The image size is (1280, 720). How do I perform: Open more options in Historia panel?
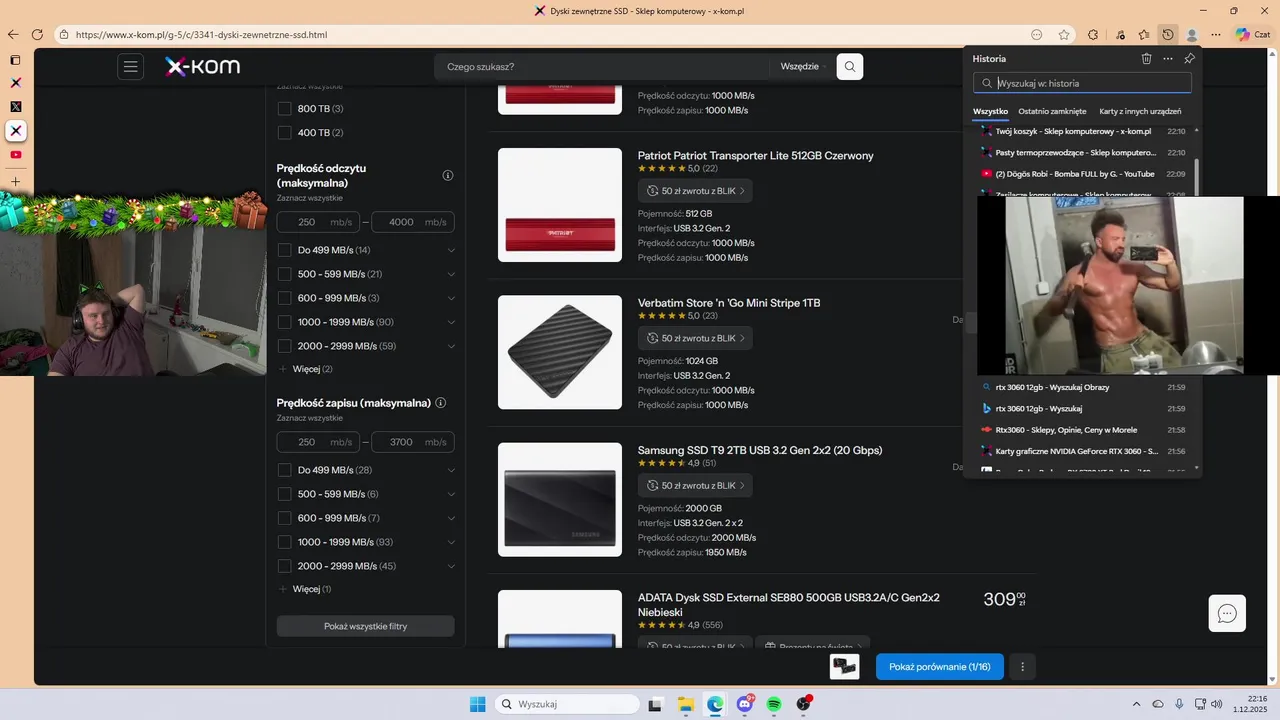click(x=1168, y=59)
